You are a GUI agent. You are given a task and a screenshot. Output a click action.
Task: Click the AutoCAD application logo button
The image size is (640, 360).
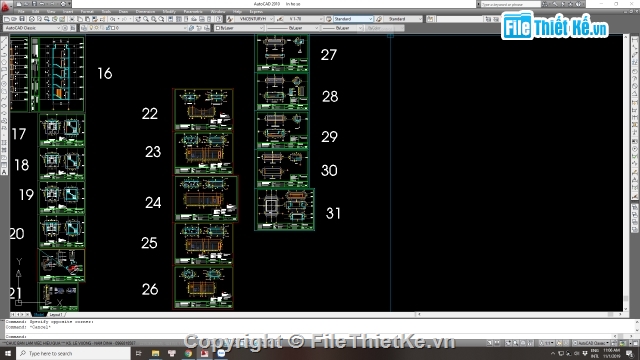5,7
